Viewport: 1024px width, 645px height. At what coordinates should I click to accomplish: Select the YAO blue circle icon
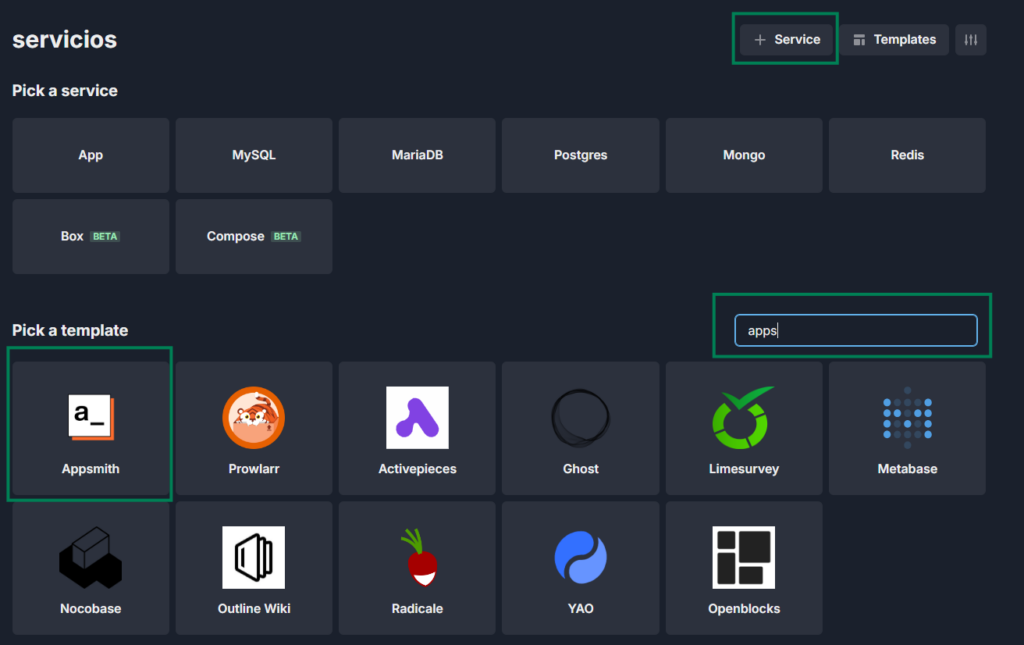click(580, 557)
